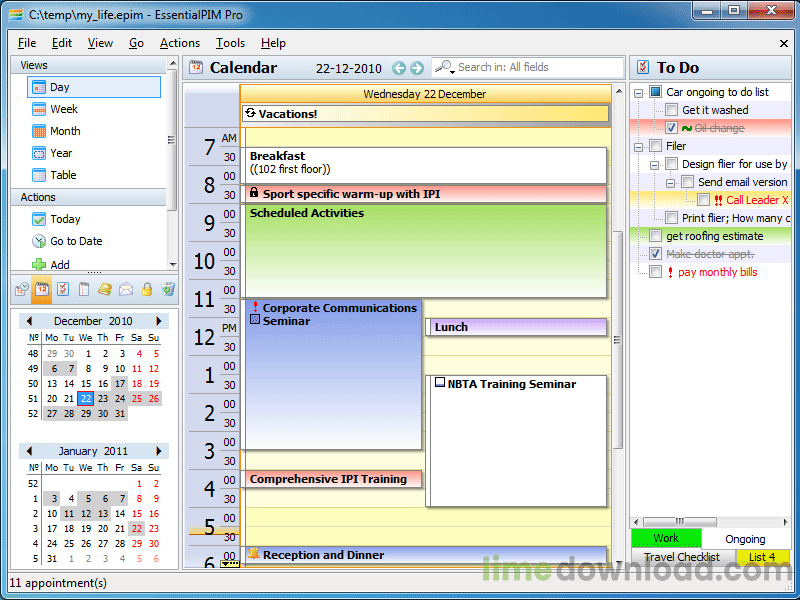The image size is (800, 600).
Task: Check 'pay monthly bills' task
Action: coord(656,272)
